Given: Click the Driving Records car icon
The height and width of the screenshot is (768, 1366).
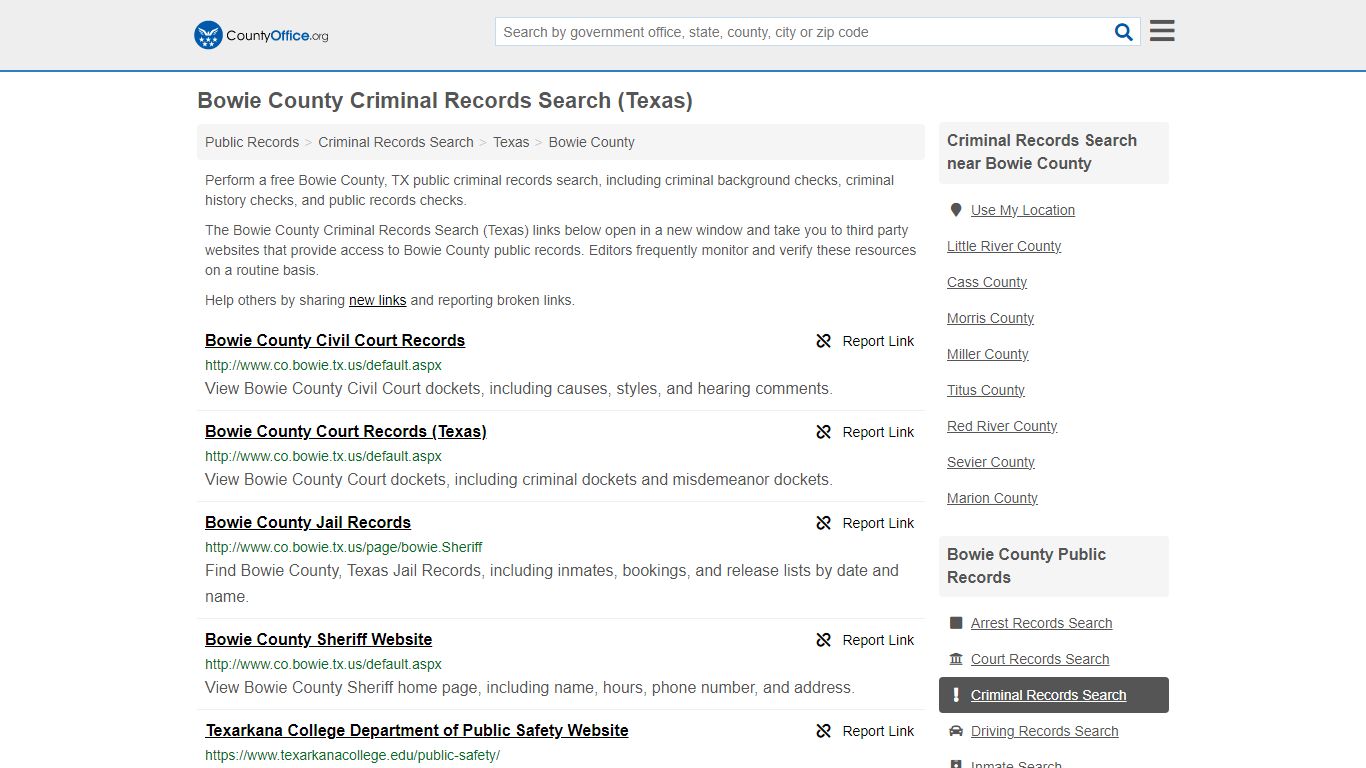Looking at the screenshot, I should click(x=956, y=731).
